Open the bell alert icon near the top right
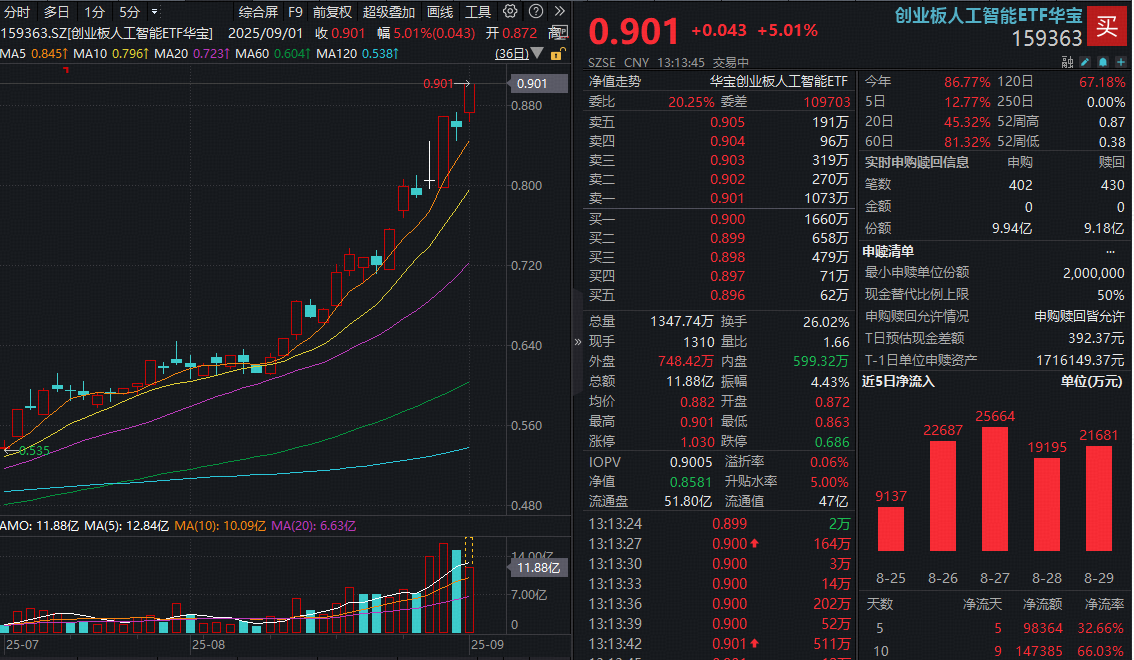Viewport: 1134px width, 660px height. (1102, 61)
